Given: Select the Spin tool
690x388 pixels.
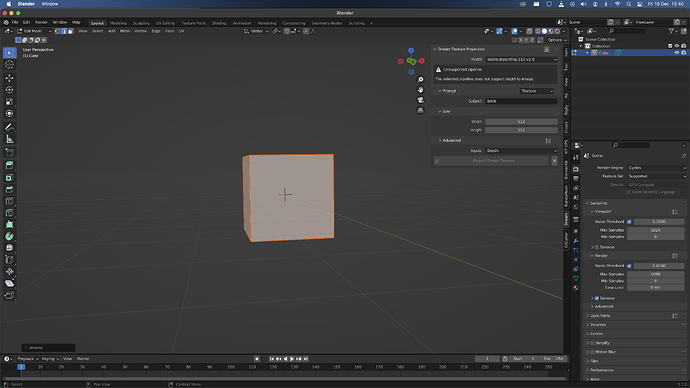Looking at the screenshot, I should pyautogui.click(x=9, y=236).
